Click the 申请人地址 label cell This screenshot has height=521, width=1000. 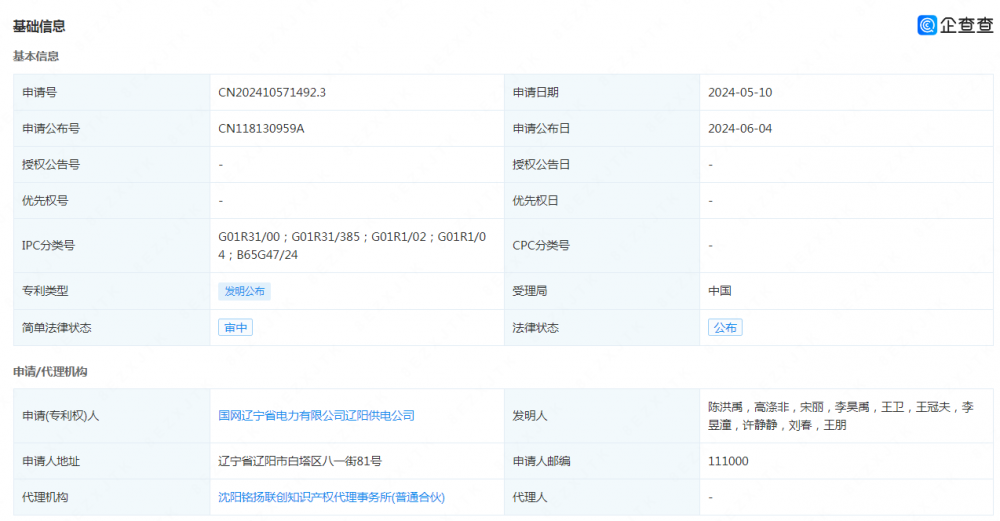click(x=112, y=461)
